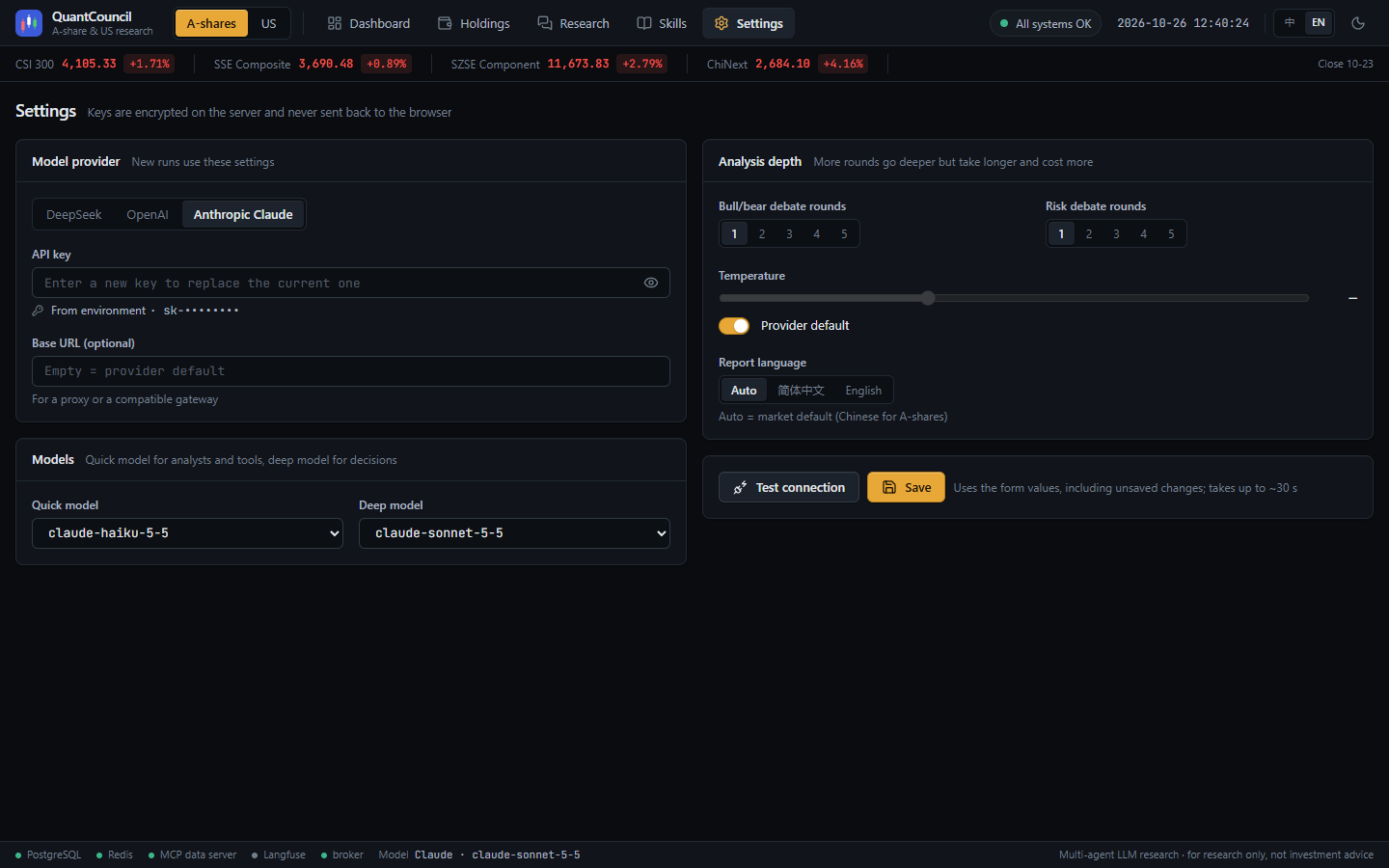
Task: Set risk debate rounds to 4
Action: 1144,233
